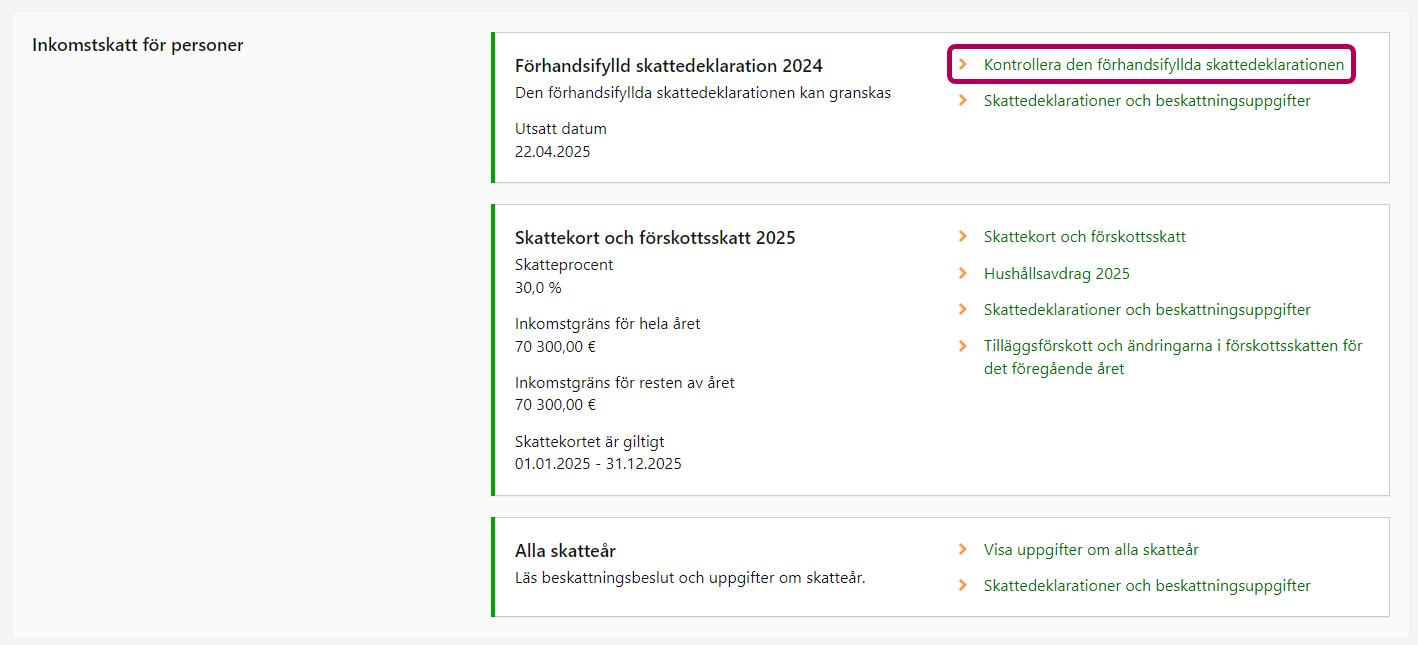Click chevron beside Skattedeklarationer link in Skattekort 2025 card

[x=963, y=309]
